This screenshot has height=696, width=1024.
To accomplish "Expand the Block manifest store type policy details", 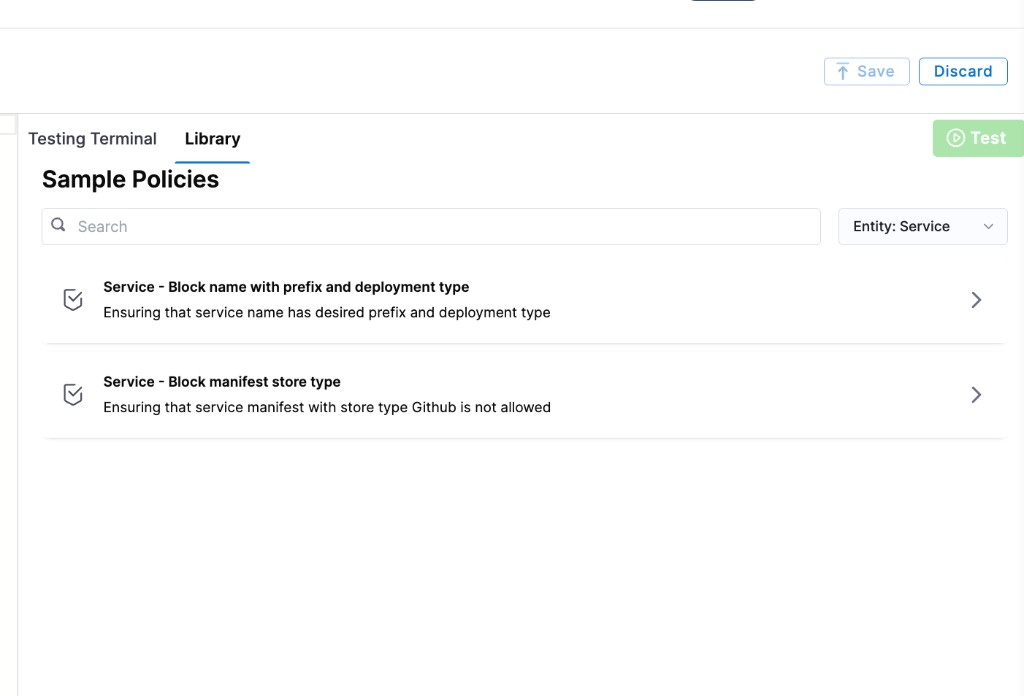I will tap(976, 394).
